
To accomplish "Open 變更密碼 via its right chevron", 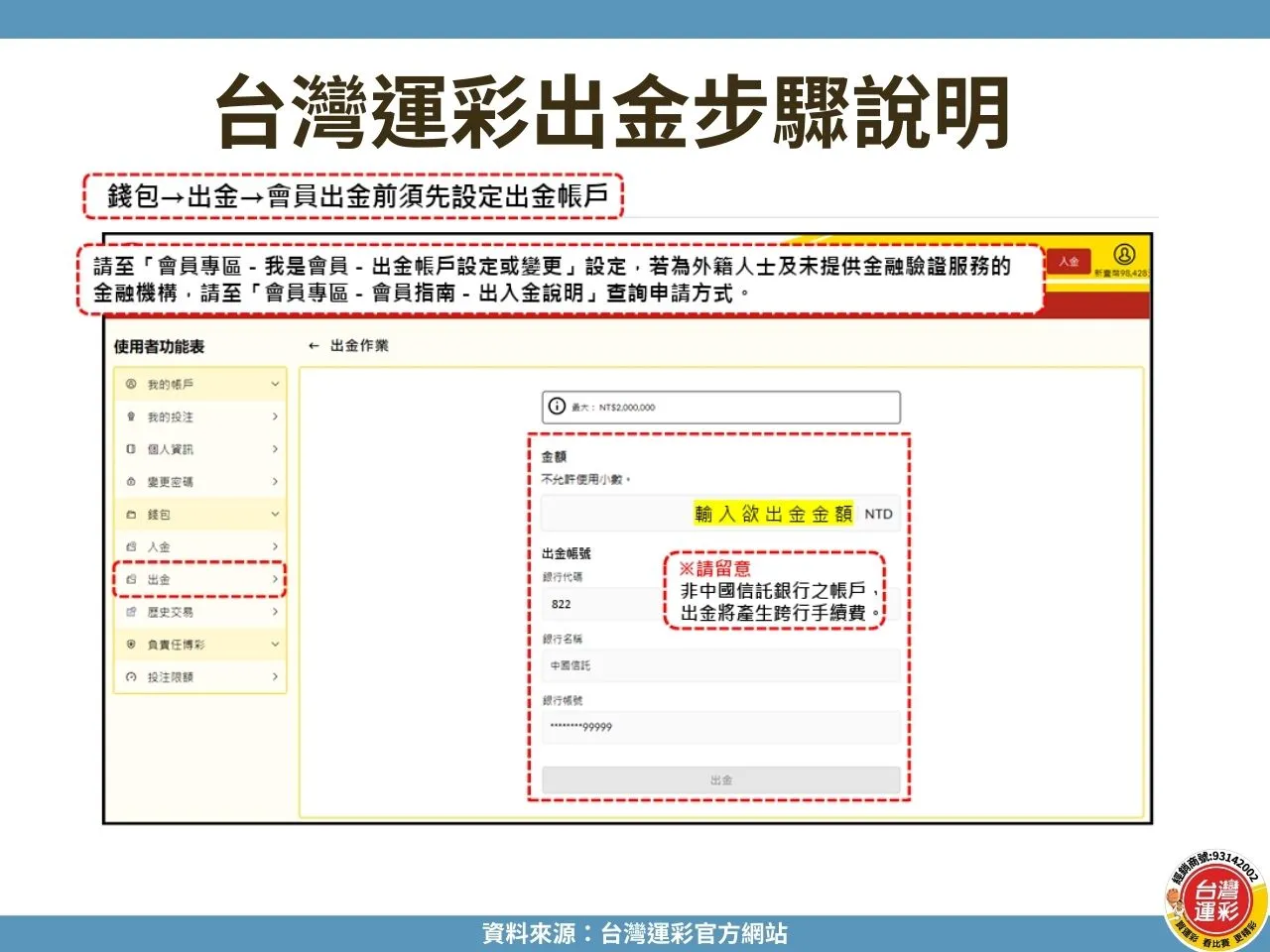I will [275, 482].
